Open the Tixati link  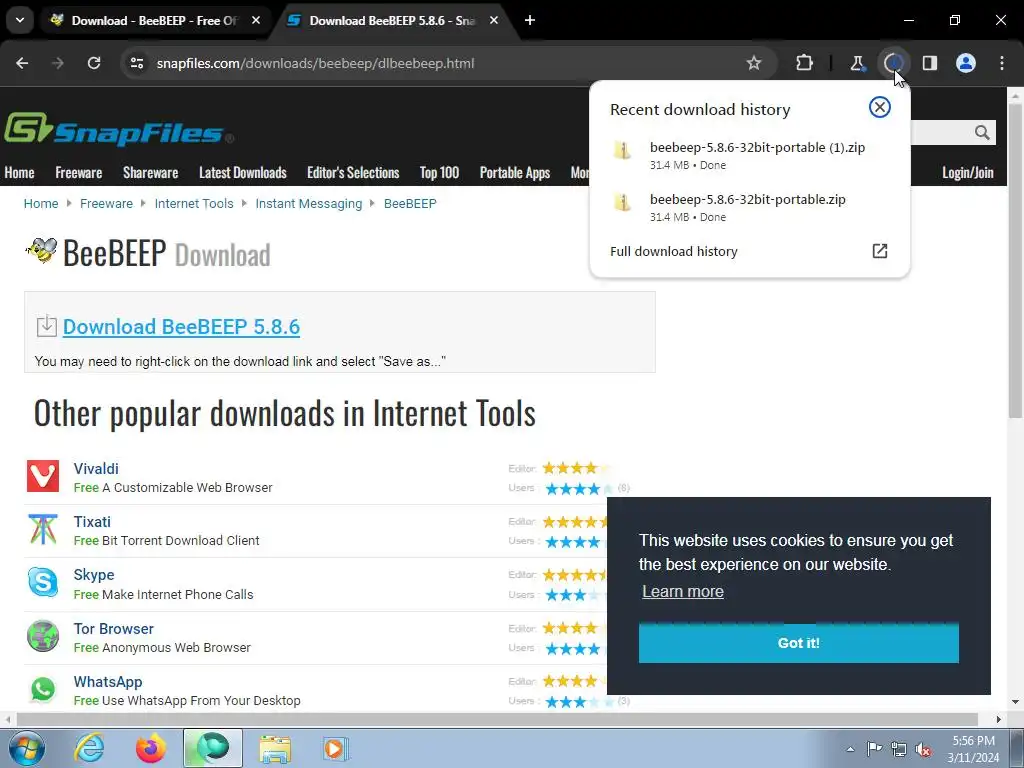92,522
